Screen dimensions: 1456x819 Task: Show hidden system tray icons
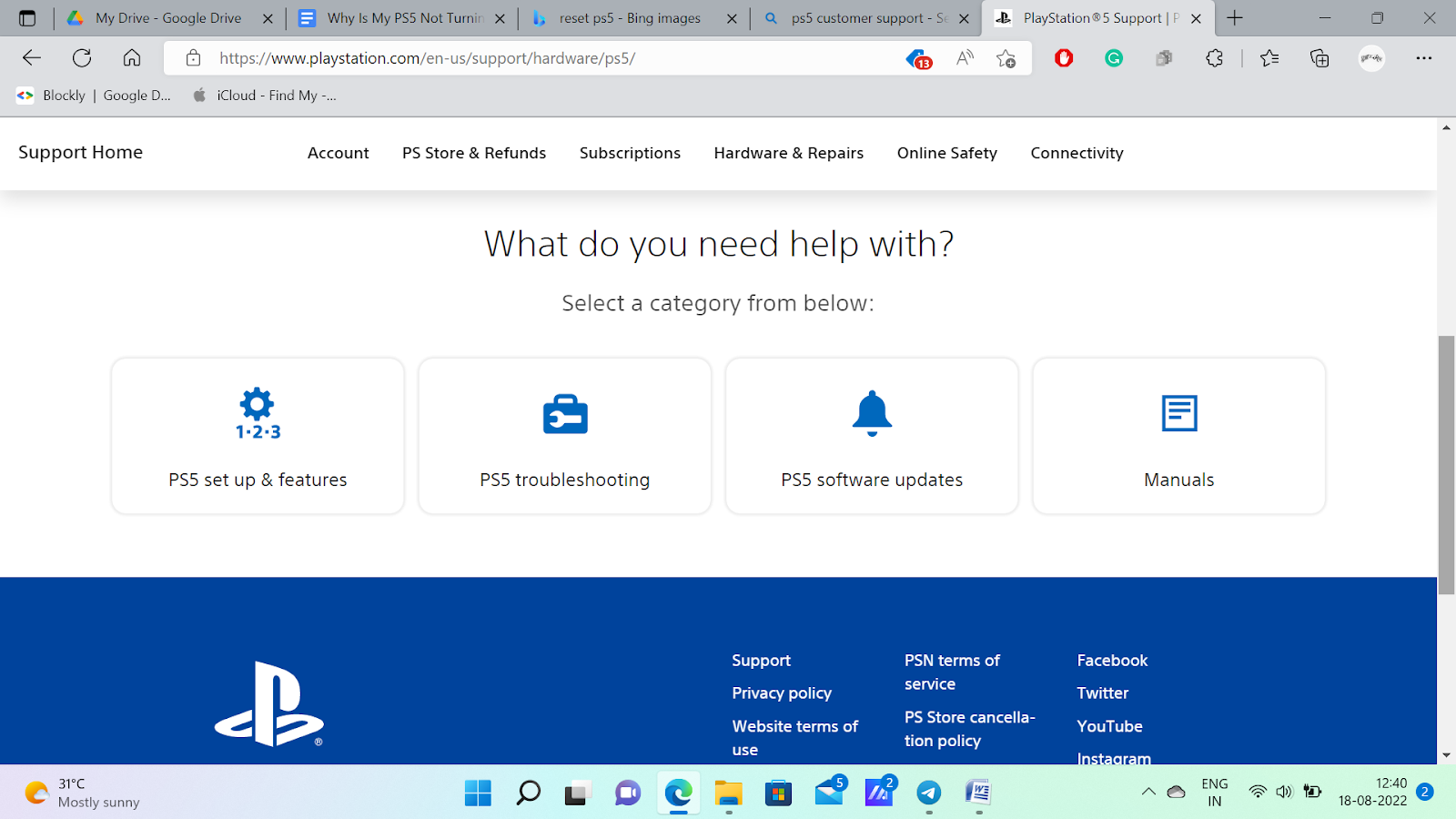pyautogui.click(x=1148, y=792)
